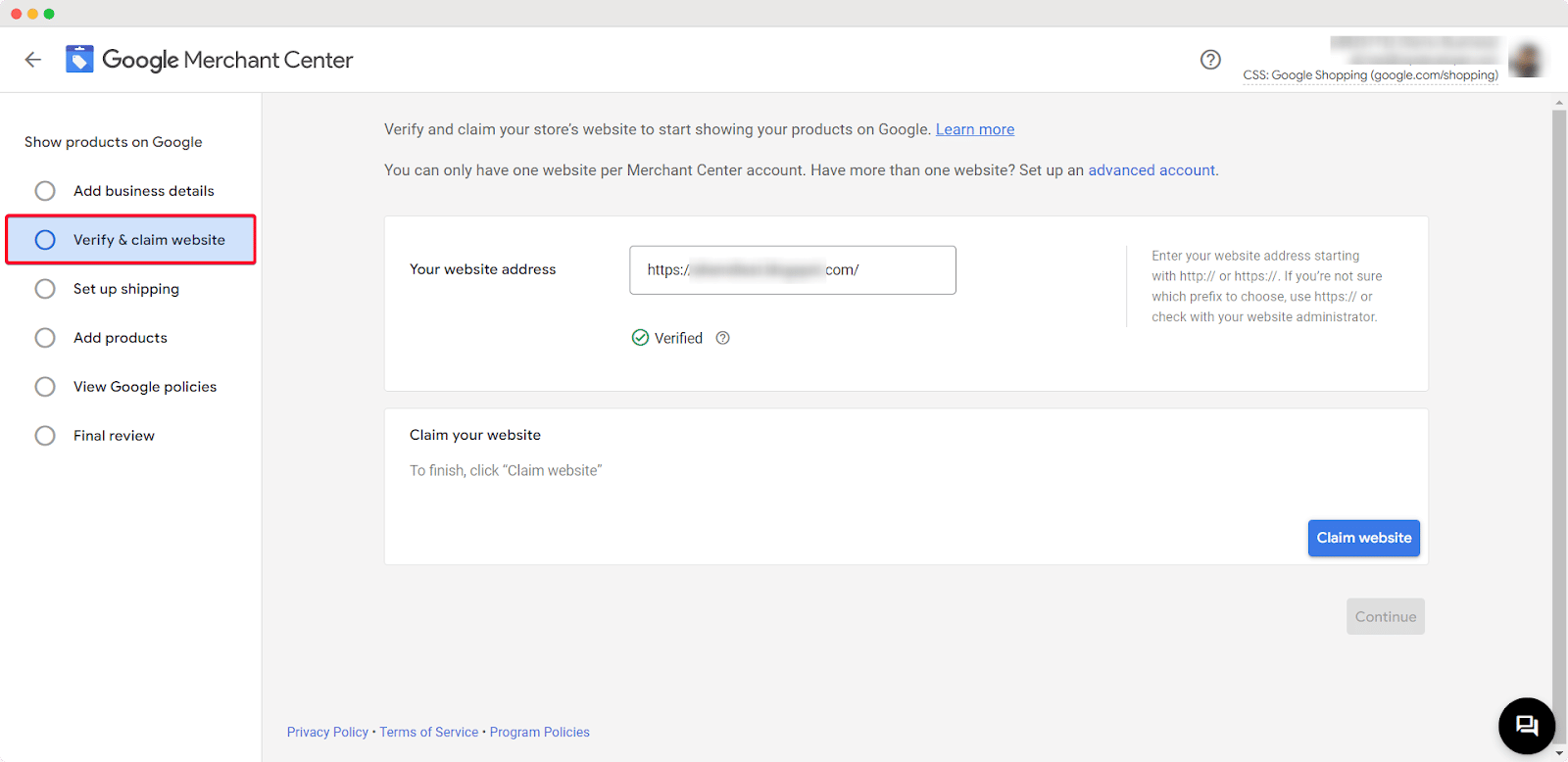The width and height of the screenshot is (1568, 762).
Task: Click the macOS green maximize window button
Action: coord(49,14)
